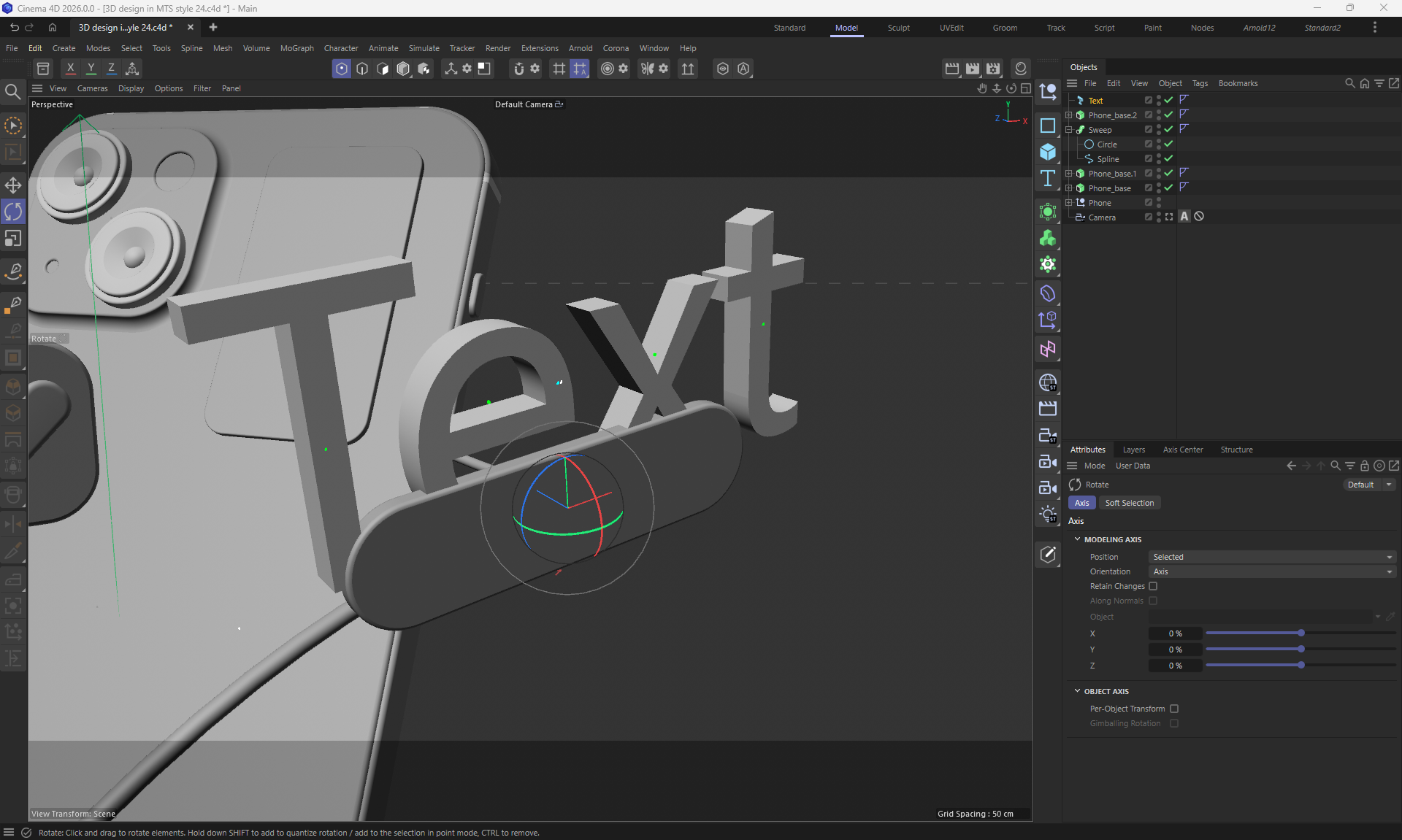Select the Move tool in left toolbar

pos(13,185)
